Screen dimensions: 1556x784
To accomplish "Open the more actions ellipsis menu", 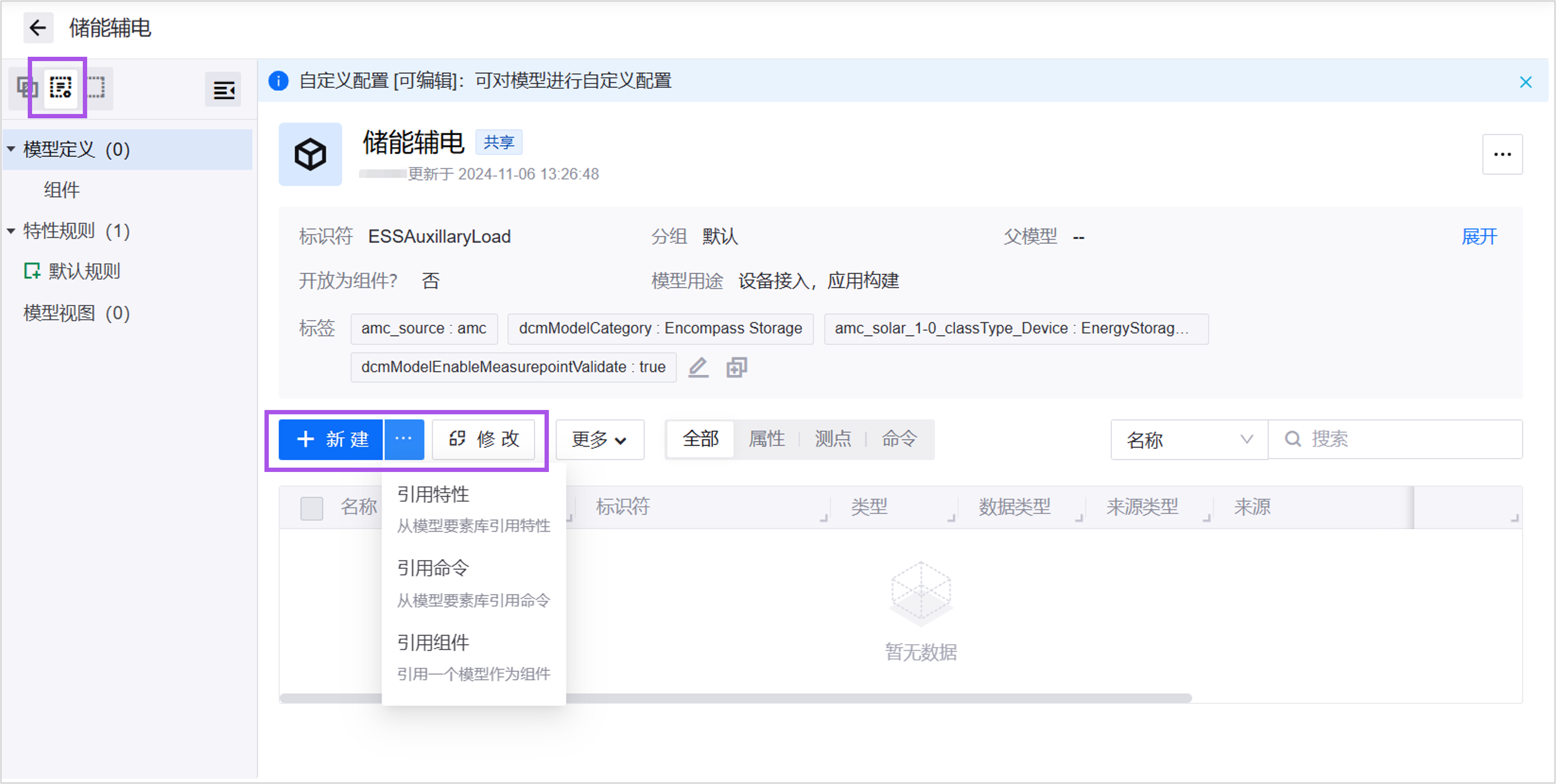I will tap(1502, 155).
